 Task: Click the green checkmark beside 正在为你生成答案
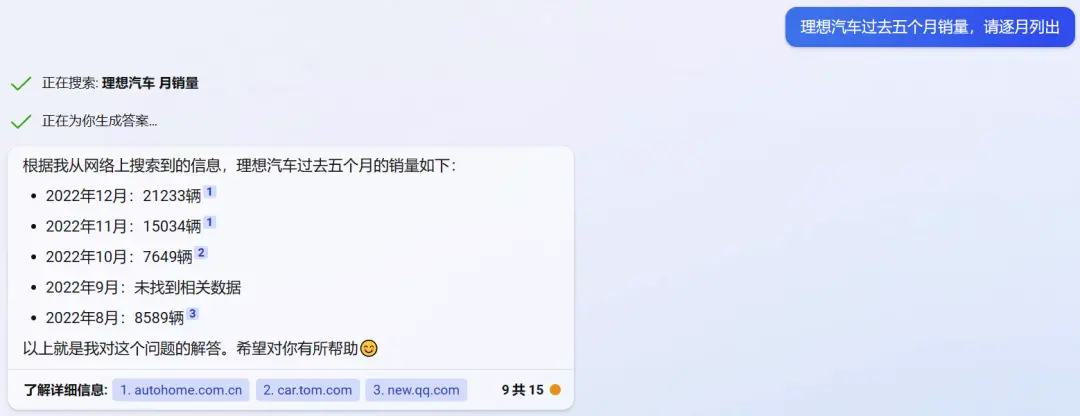pyautogui.click(x=21, y=122)
